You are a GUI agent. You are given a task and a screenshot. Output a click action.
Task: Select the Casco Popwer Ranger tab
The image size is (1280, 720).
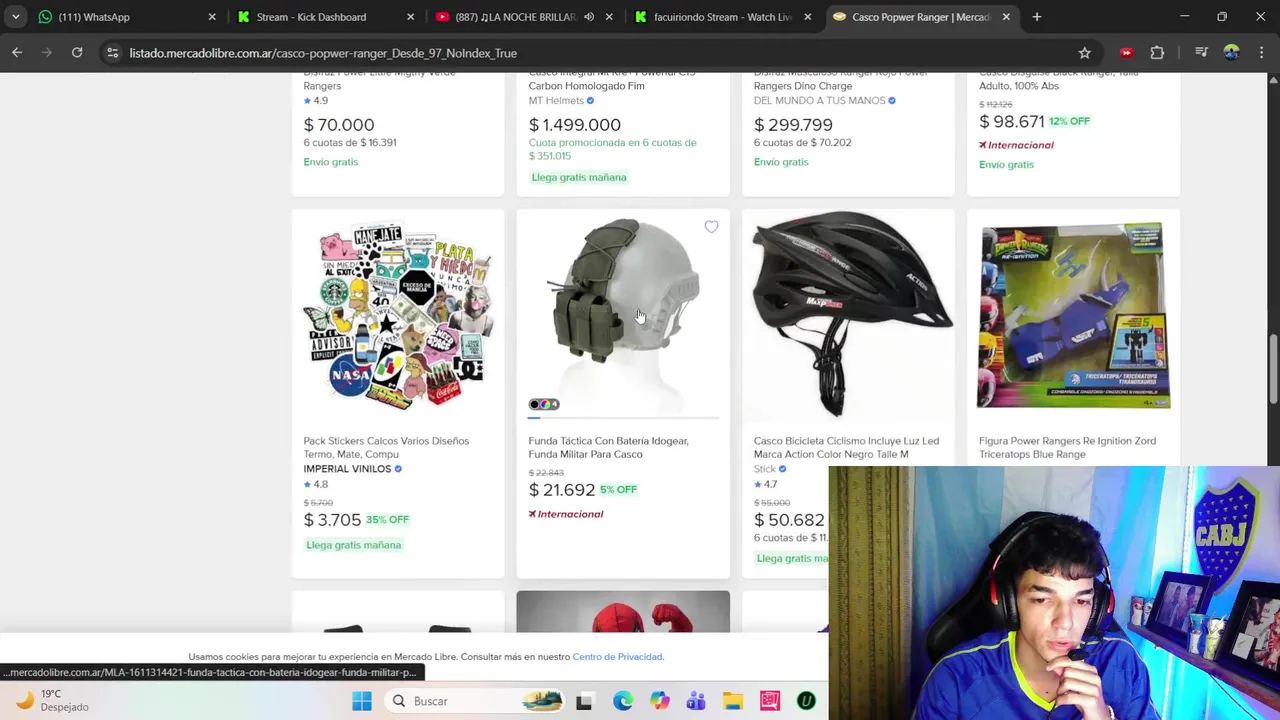click(x=921, y=17)
